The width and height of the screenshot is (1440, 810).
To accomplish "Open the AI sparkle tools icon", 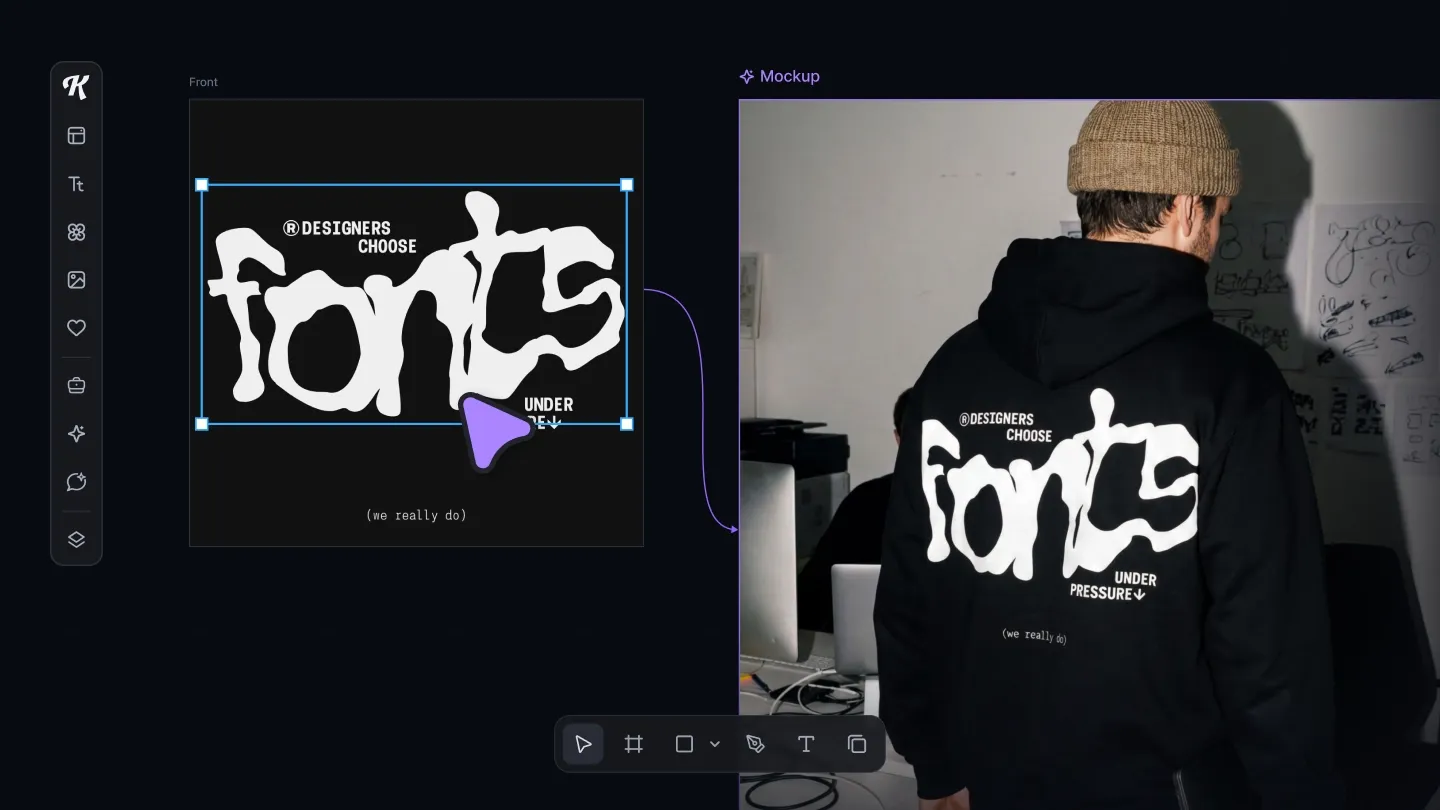I will (x=76, y=433).
